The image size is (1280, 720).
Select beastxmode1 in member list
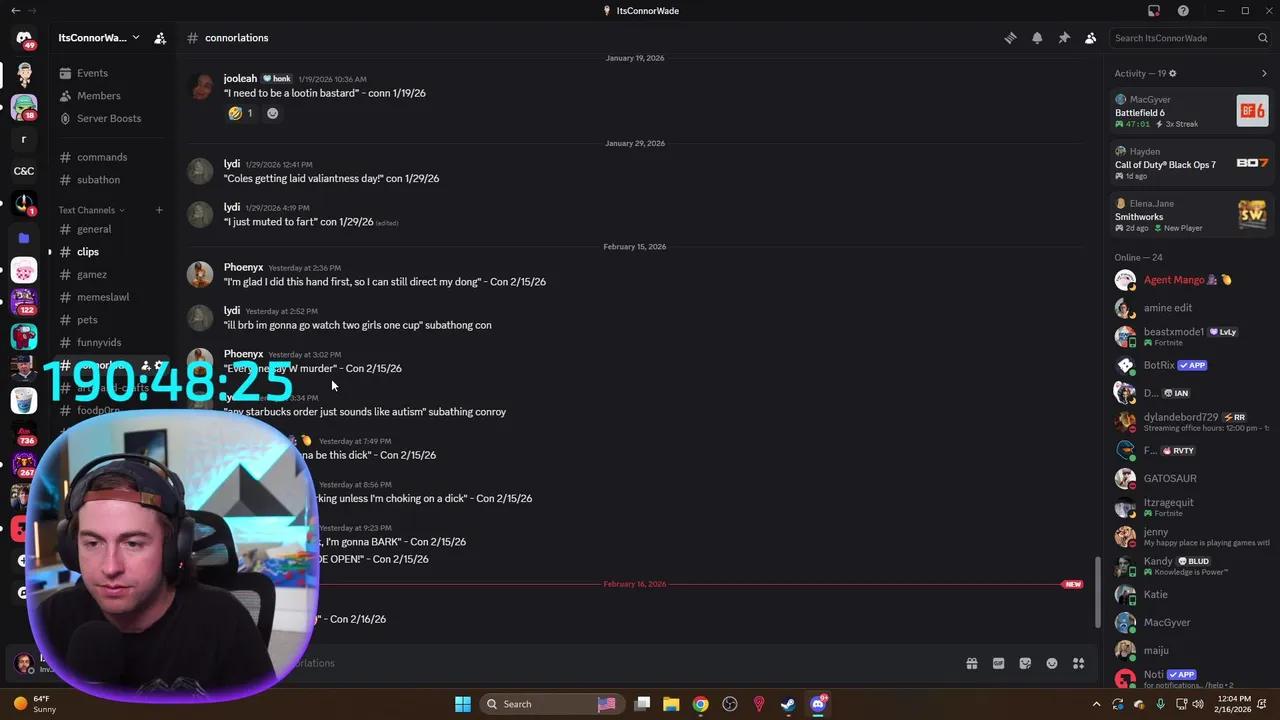1191,336
